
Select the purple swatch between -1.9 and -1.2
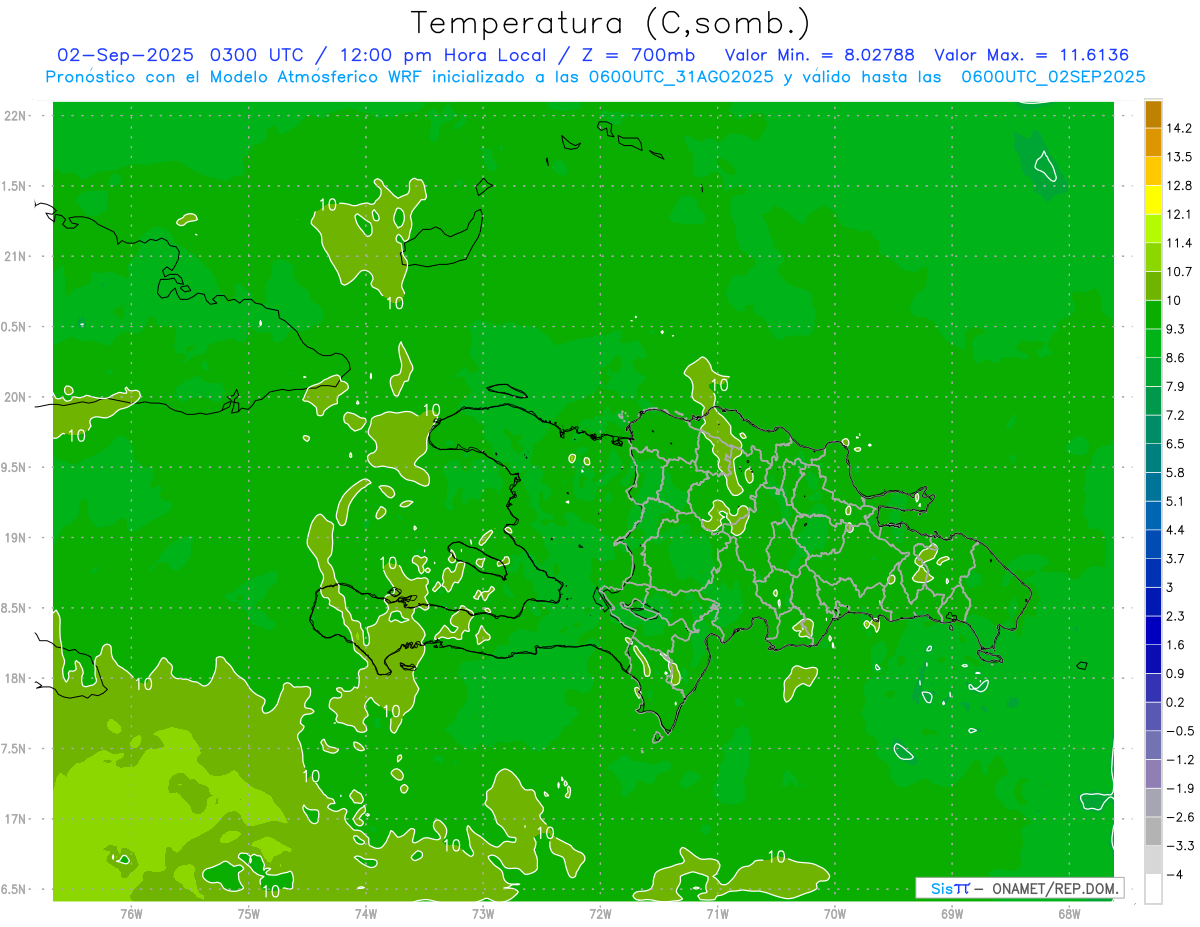pos(1153,774)
